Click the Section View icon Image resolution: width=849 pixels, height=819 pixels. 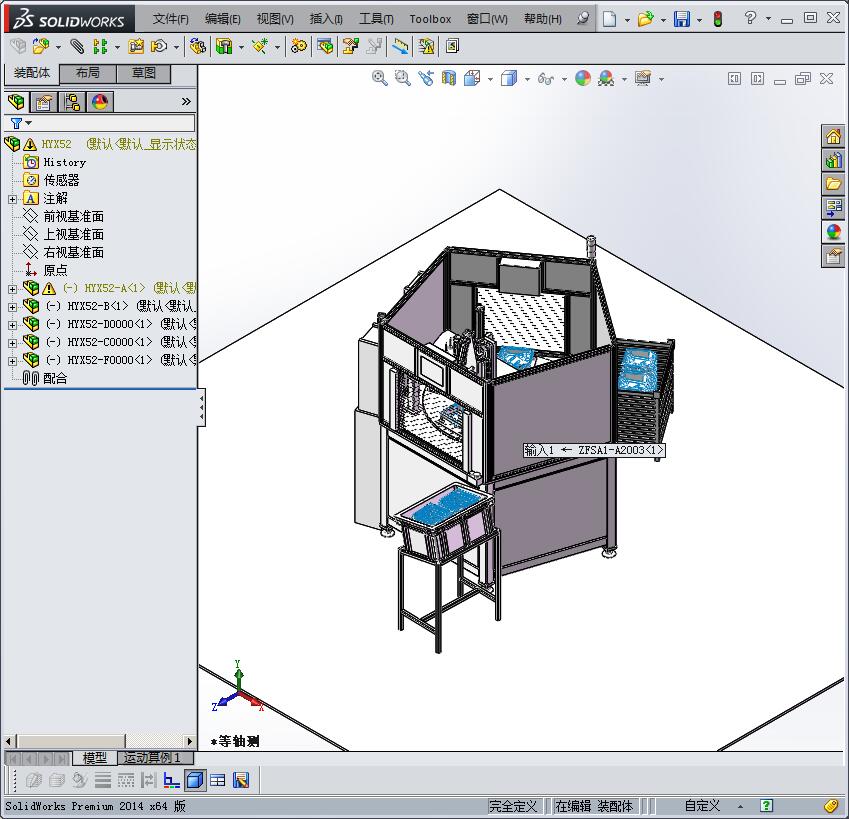point(448,78)
